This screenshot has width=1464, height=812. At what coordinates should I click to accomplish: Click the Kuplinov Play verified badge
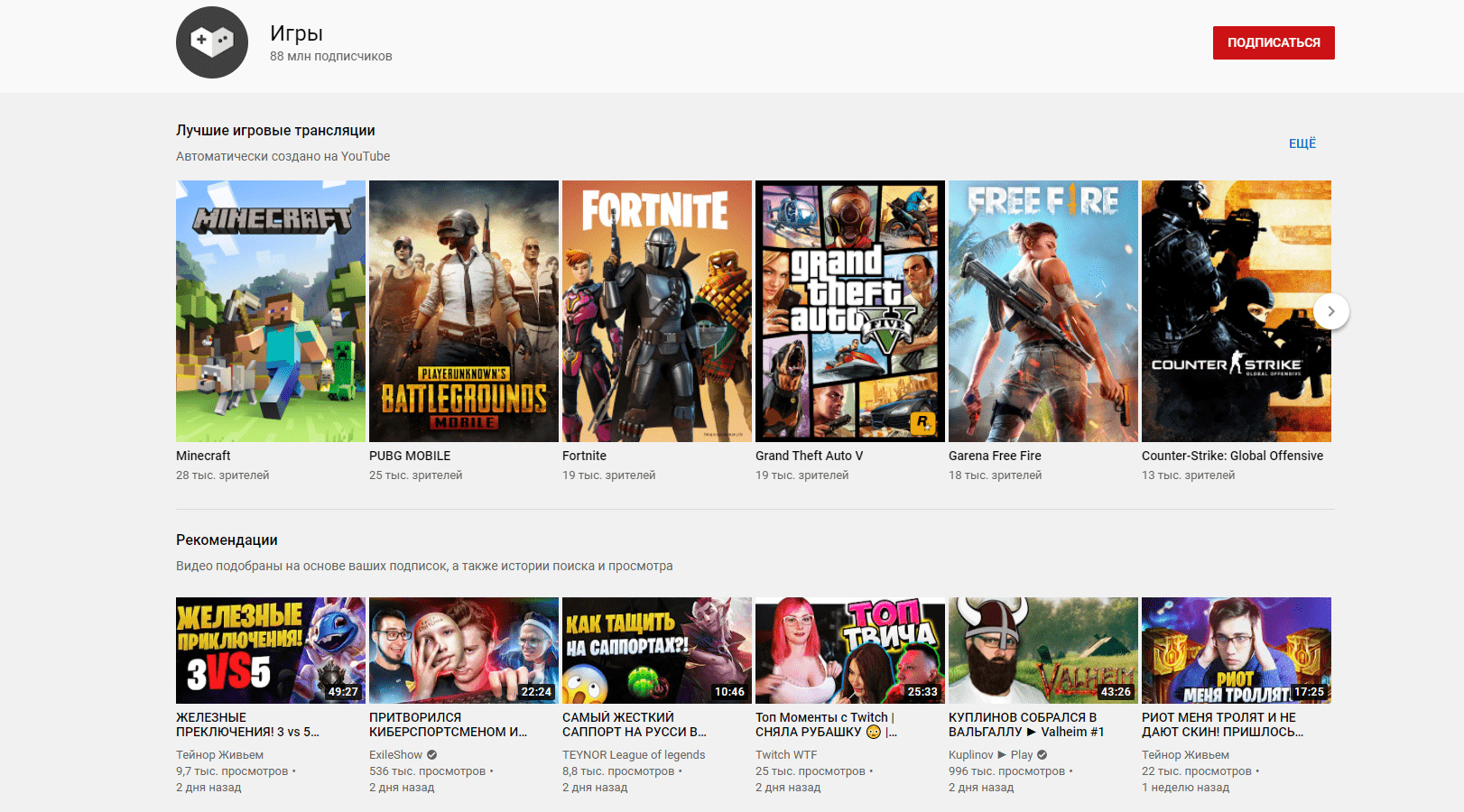coord(1042,755)
